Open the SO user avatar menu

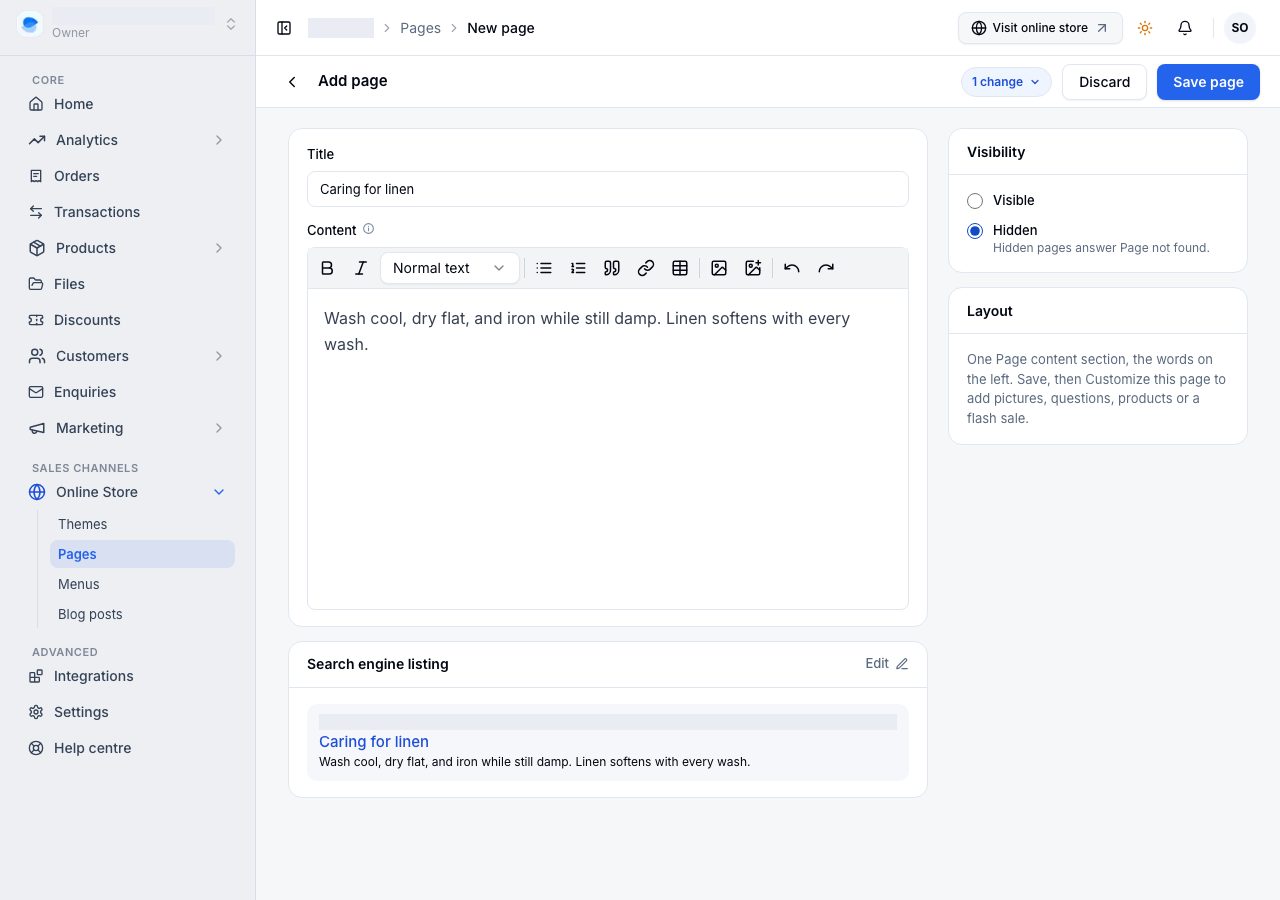(1240, 28)
